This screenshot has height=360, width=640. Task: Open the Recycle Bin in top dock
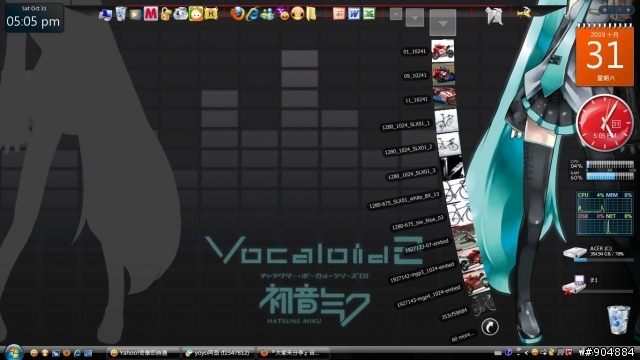pos(120,14)
